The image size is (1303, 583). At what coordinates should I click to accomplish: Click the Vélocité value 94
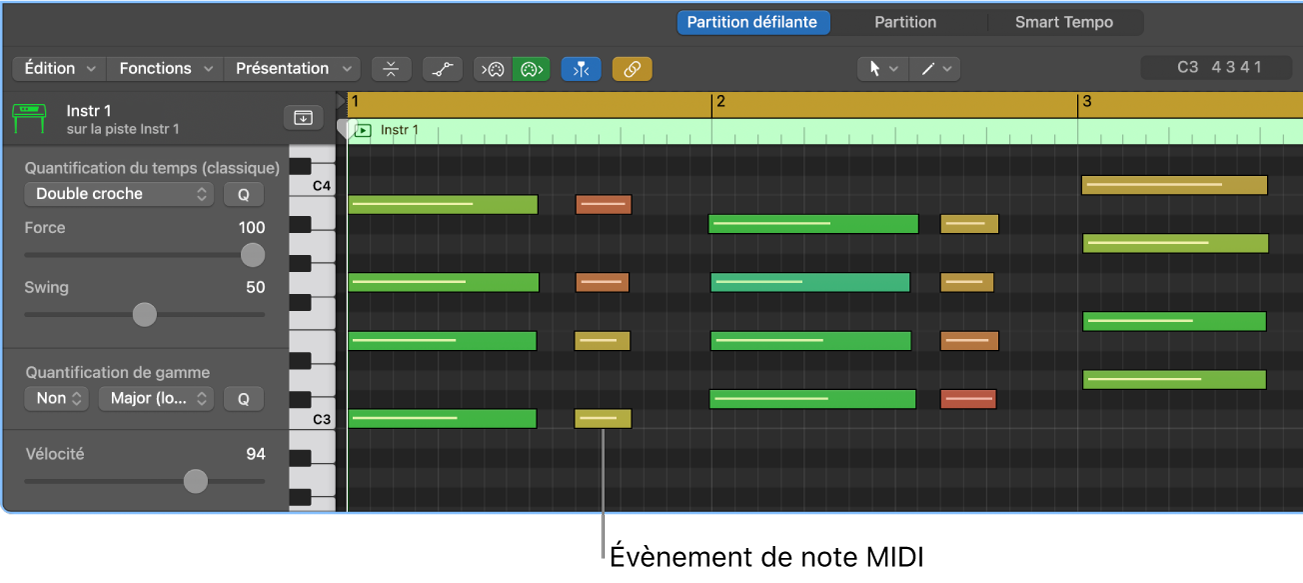pyautogui.click(x=256, y=454)
